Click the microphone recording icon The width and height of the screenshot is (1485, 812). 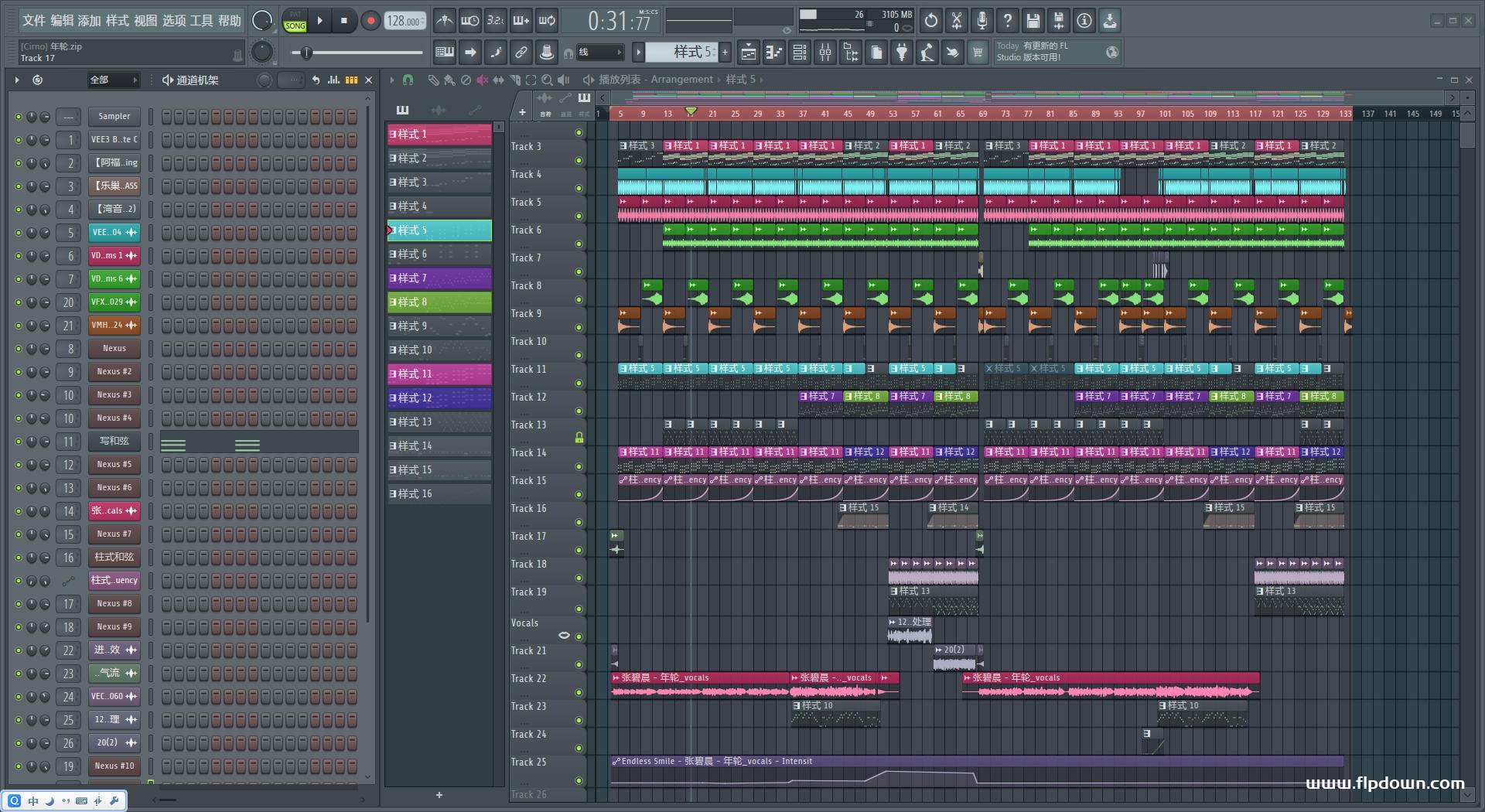(981, 21)
